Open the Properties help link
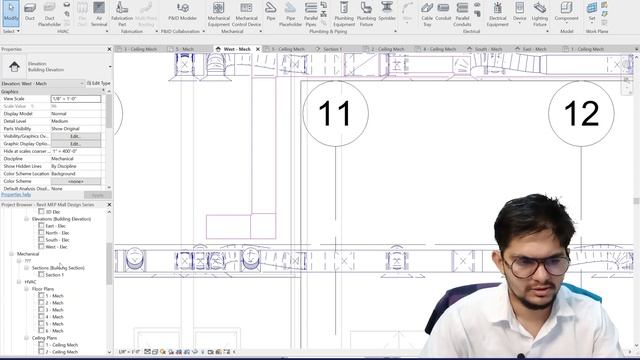The width and height of the screenshot is (640, 360). [16, 195]
